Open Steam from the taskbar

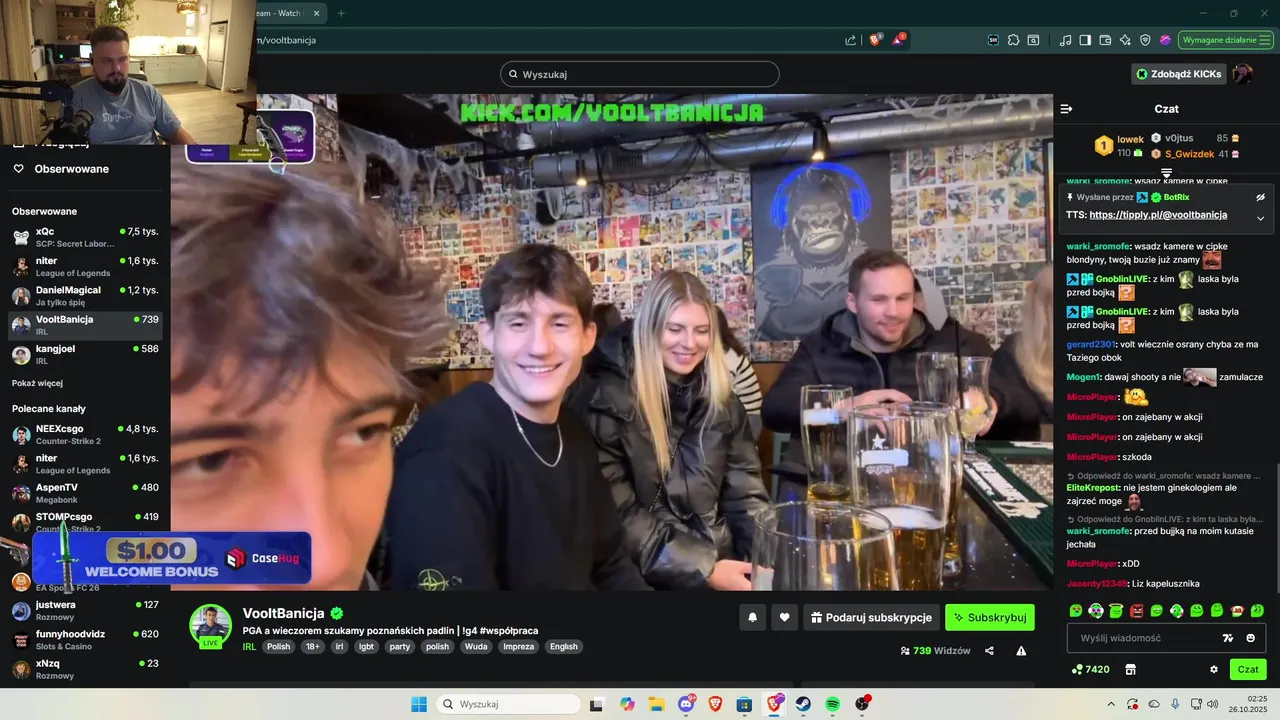[x=803, y=704]
